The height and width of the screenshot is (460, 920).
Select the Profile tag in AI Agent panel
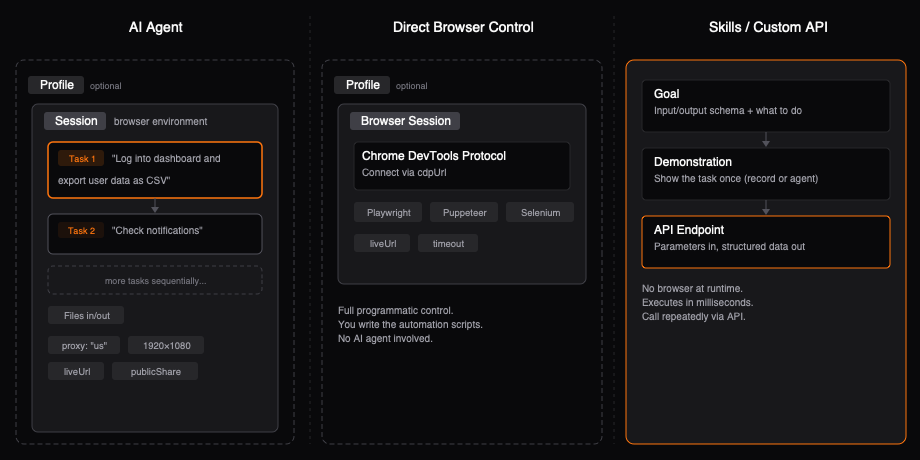point(56,85)
